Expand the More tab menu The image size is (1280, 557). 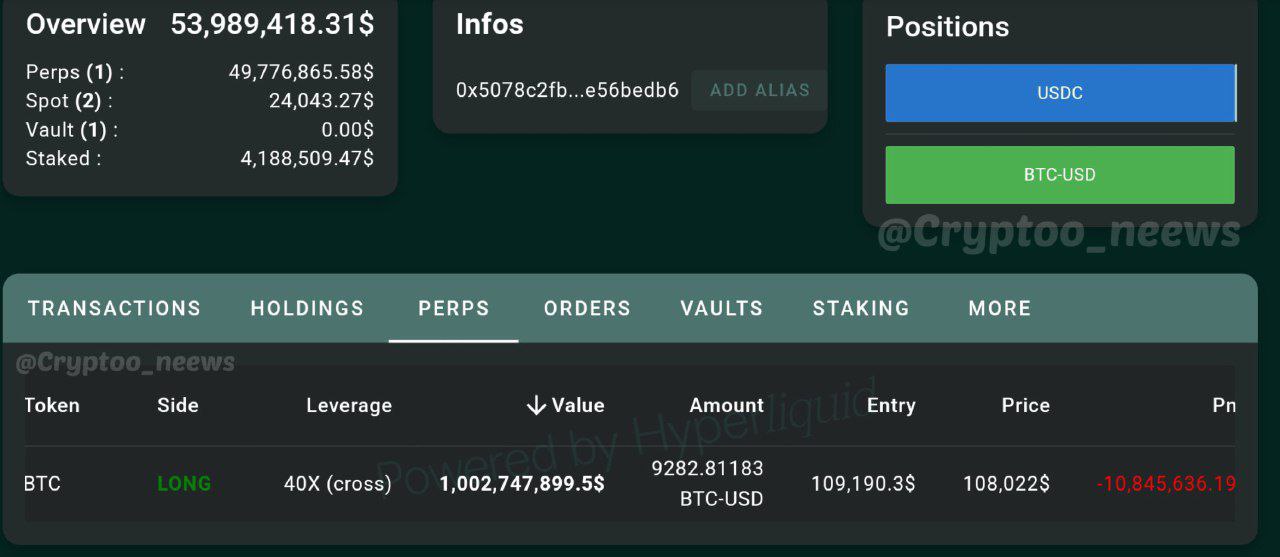[999, 308]
